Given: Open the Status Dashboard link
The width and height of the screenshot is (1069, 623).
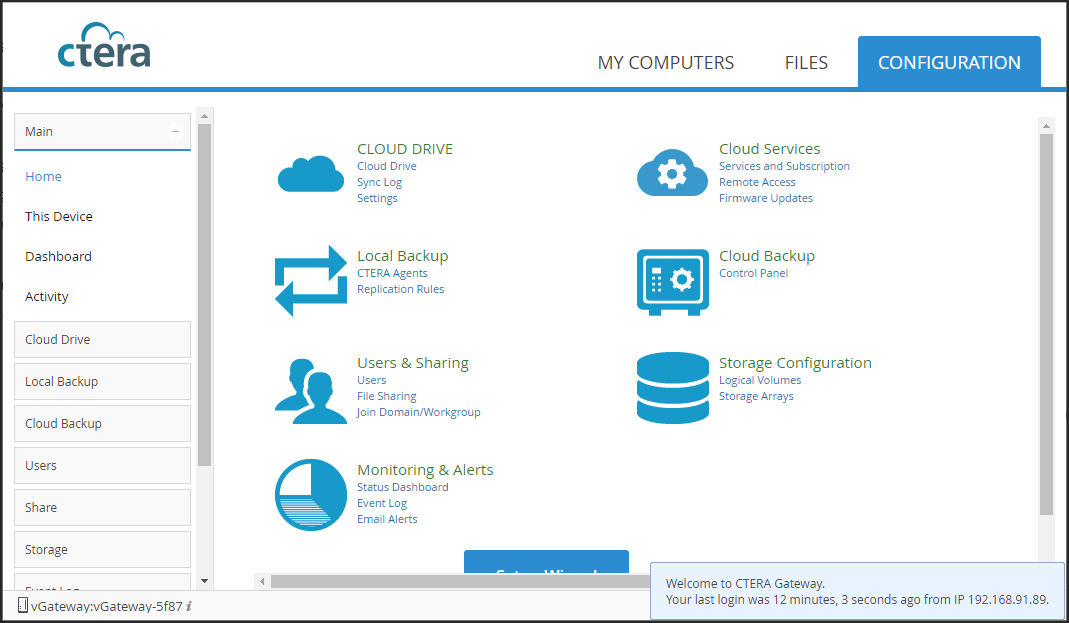Looking at the screenshot, I should pyautogui.click(x=402, y=487).
